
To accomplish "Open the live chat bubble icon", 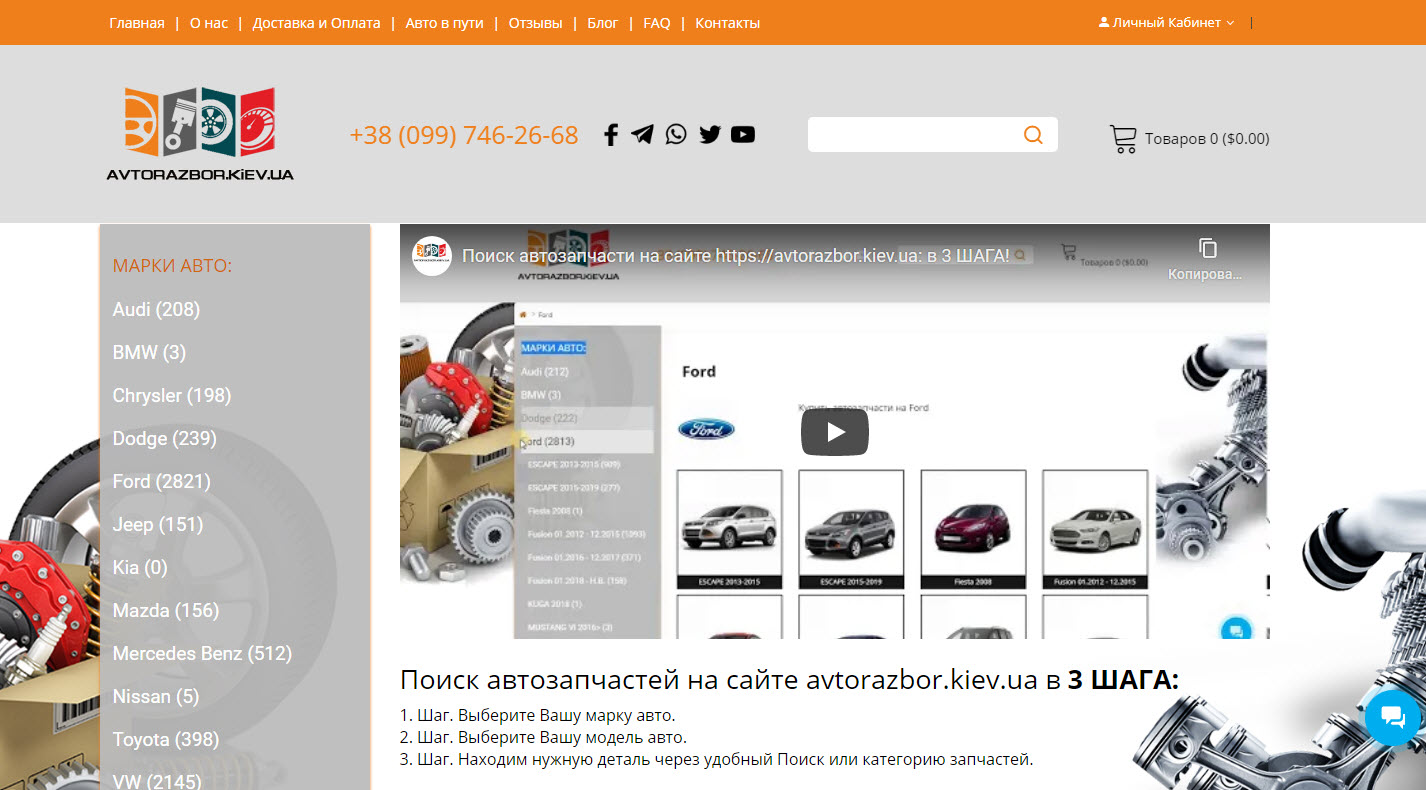I will click(1392, 717).
